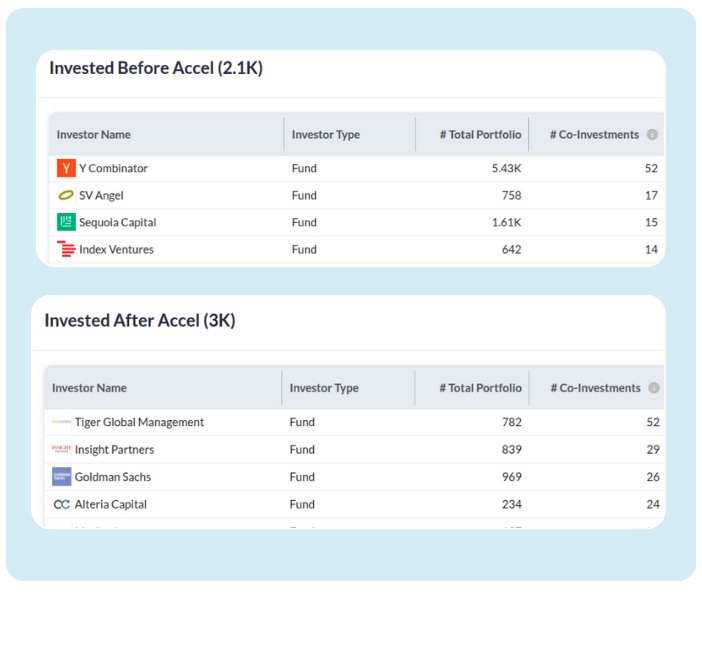Sort by Investor Name in After Accel table
Image resolution: width=702 pixels, height=665 pixels.
[x=89, y=388]
